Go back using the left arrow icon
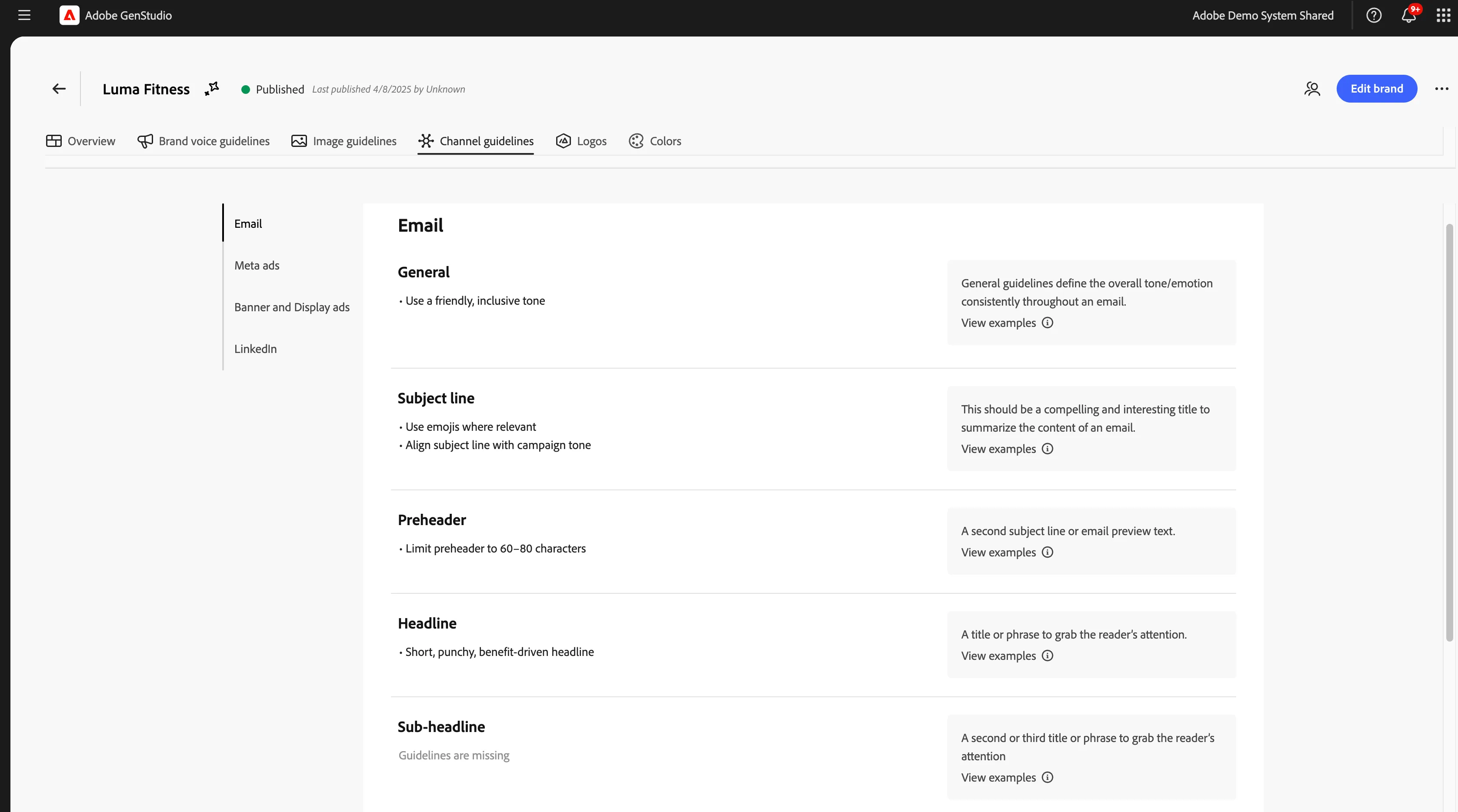1458x812 pixels. (59, 89)
